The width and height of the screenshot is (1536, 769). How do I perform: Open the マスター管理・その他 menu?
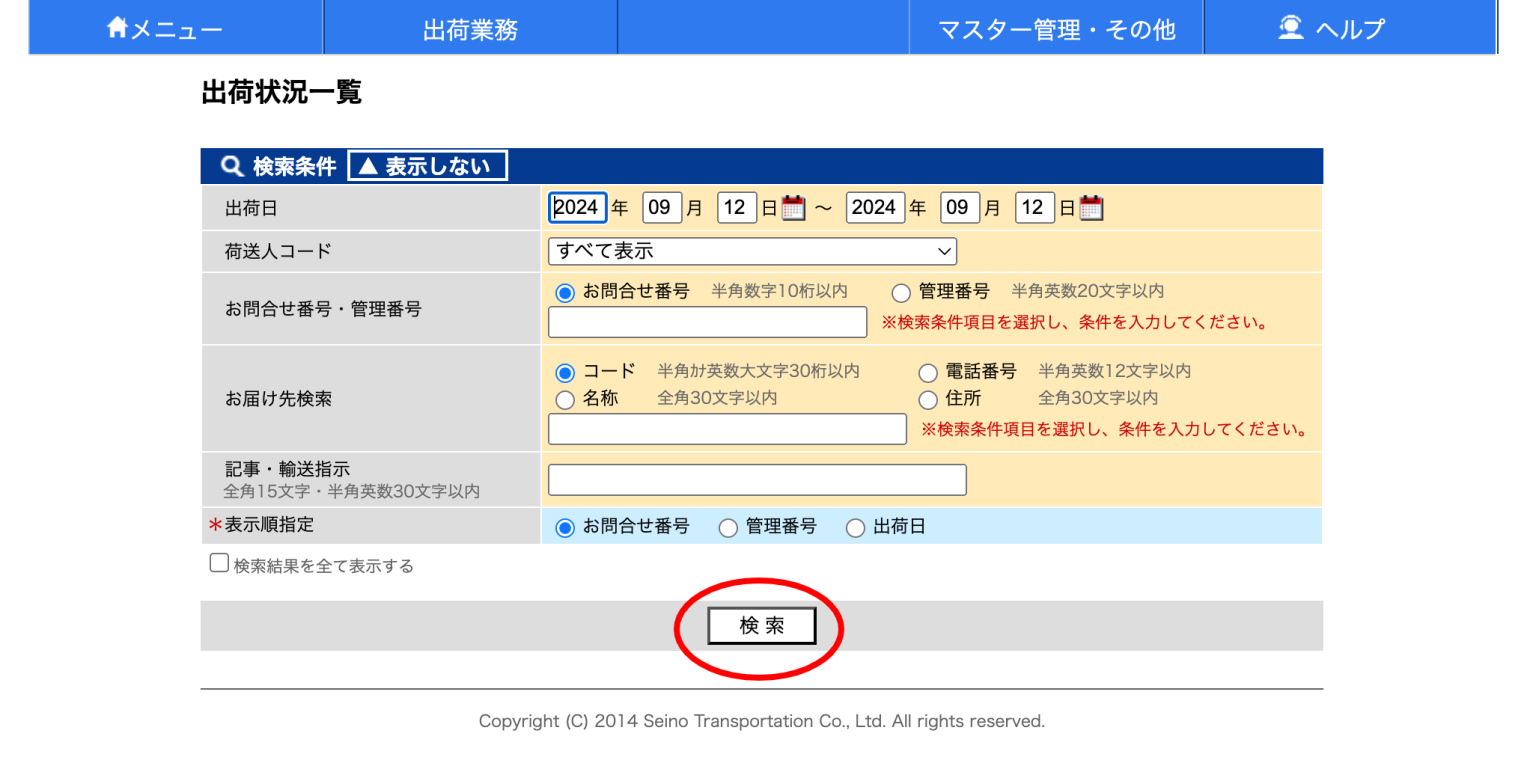pos(1055,27)
